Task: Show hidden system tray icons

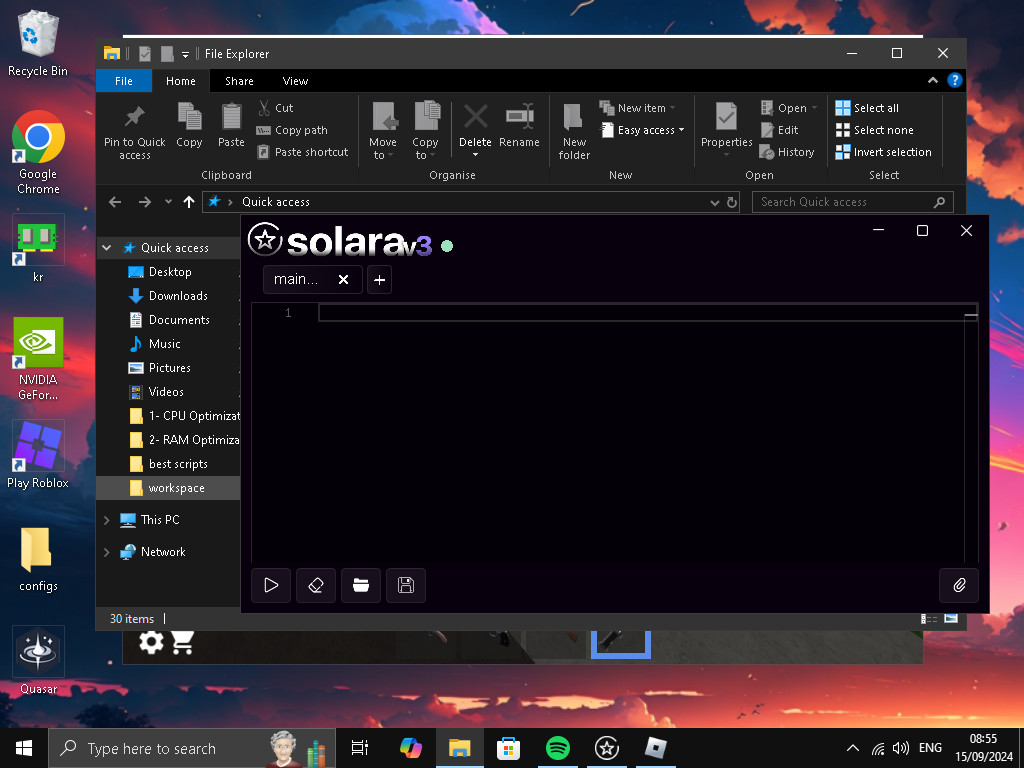Action: [853, 748]
